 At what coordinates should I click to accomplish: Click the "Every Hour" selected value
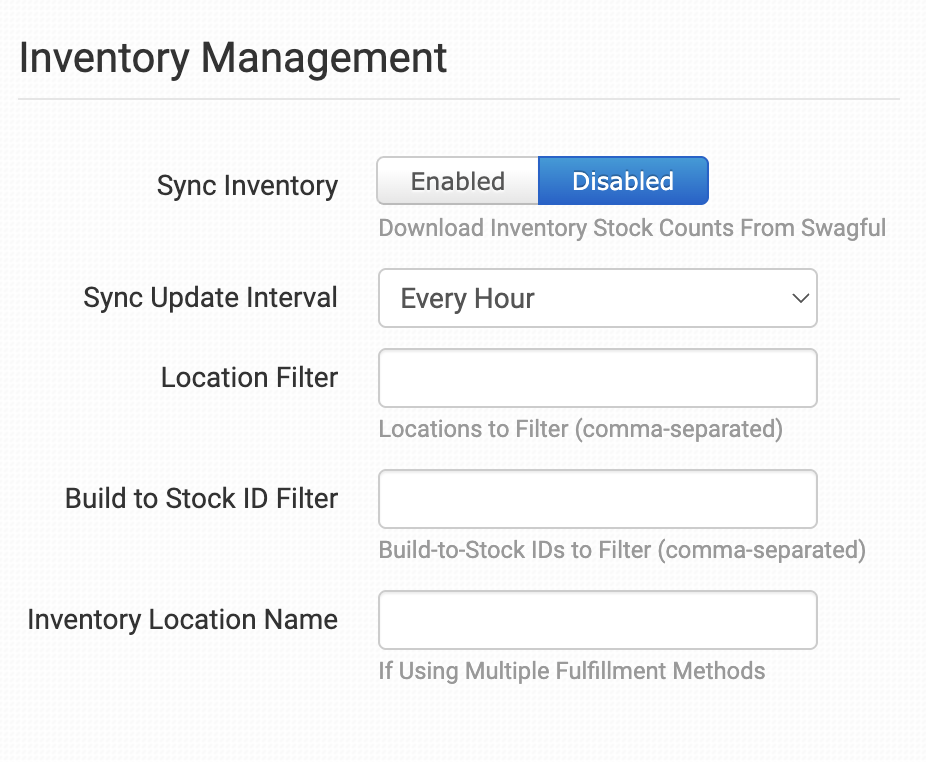[468, 298]
